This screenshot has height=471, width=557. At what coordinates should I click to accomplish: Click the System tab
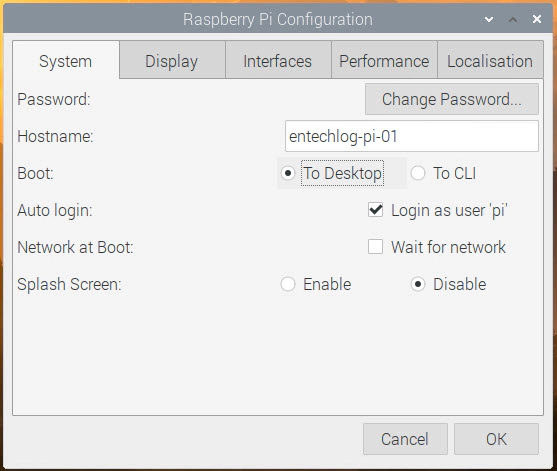(x=66, y=61)
